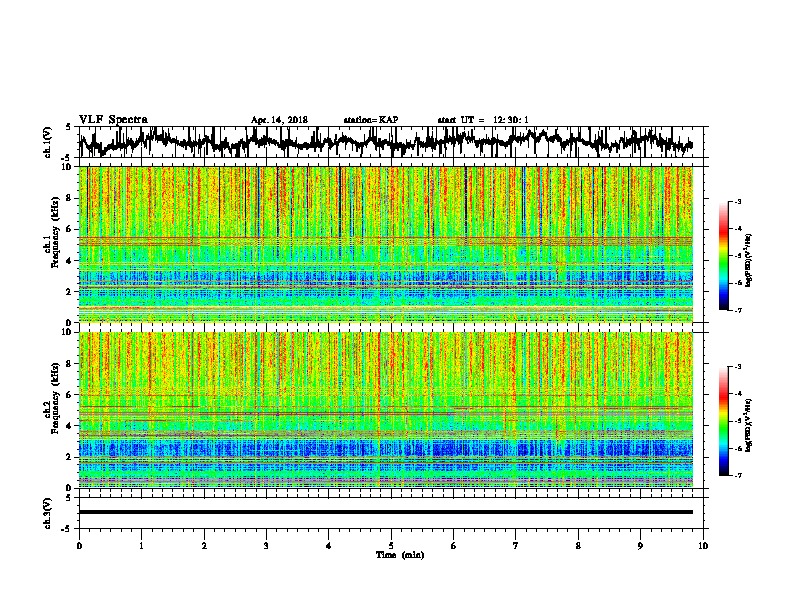792x612 pixels.
Task: Select the "Apr. 14, 2018" date text
Action: (279, 120)
